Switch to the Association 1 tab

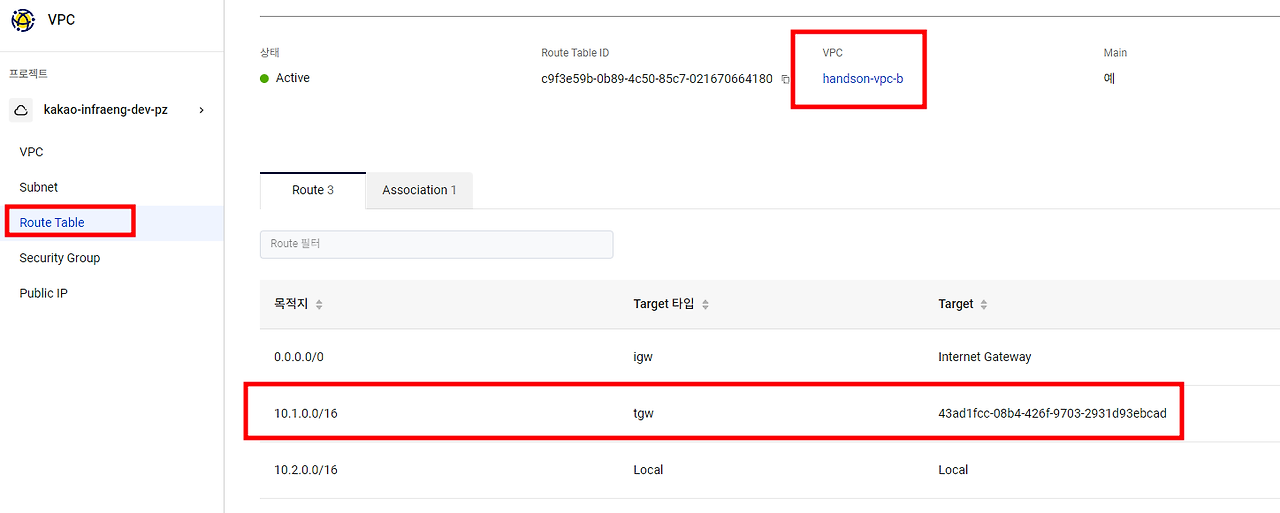coord(419,190)
